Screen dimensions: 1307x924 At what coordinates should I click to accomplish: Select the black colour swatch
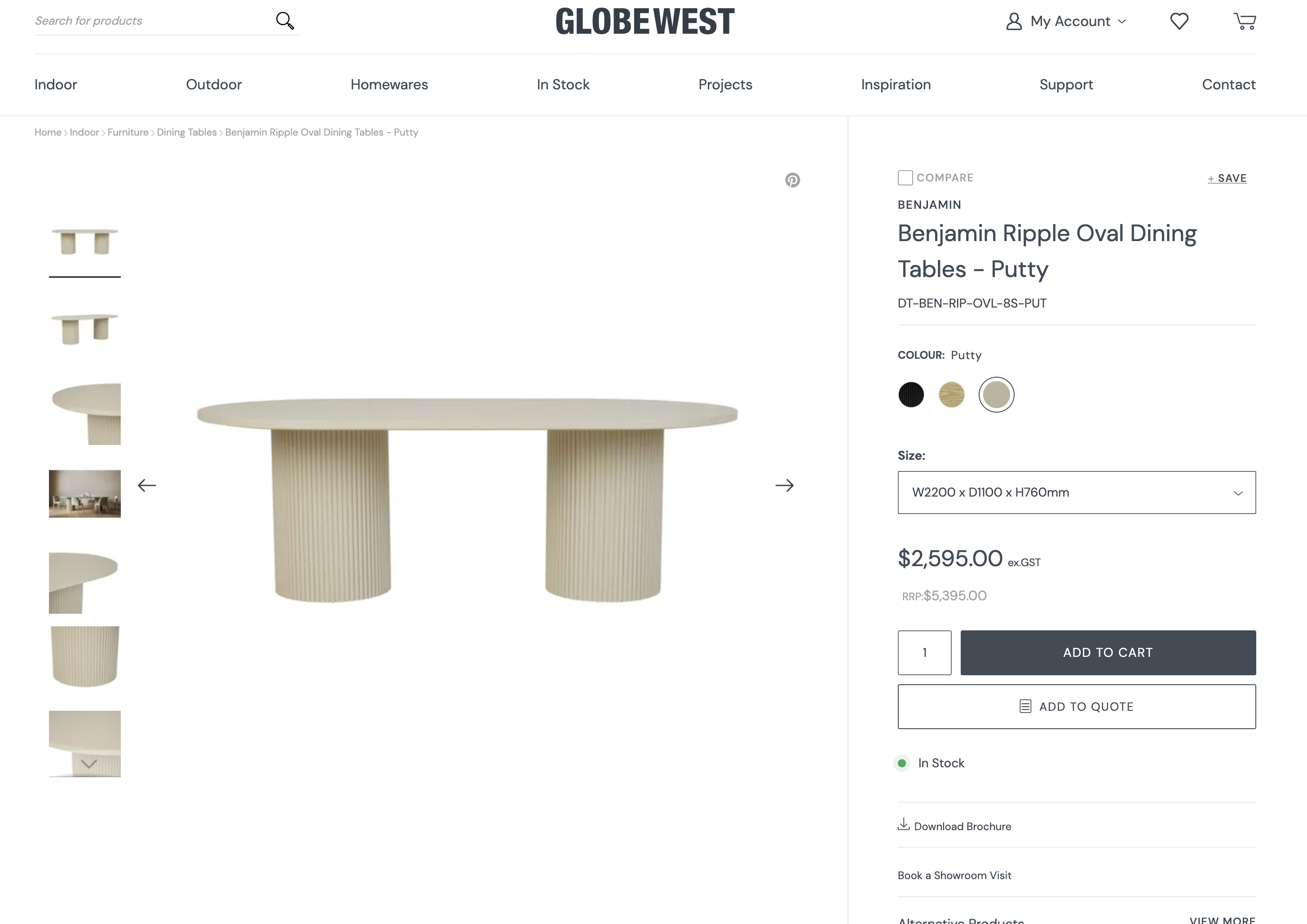(x=911, y=395)
